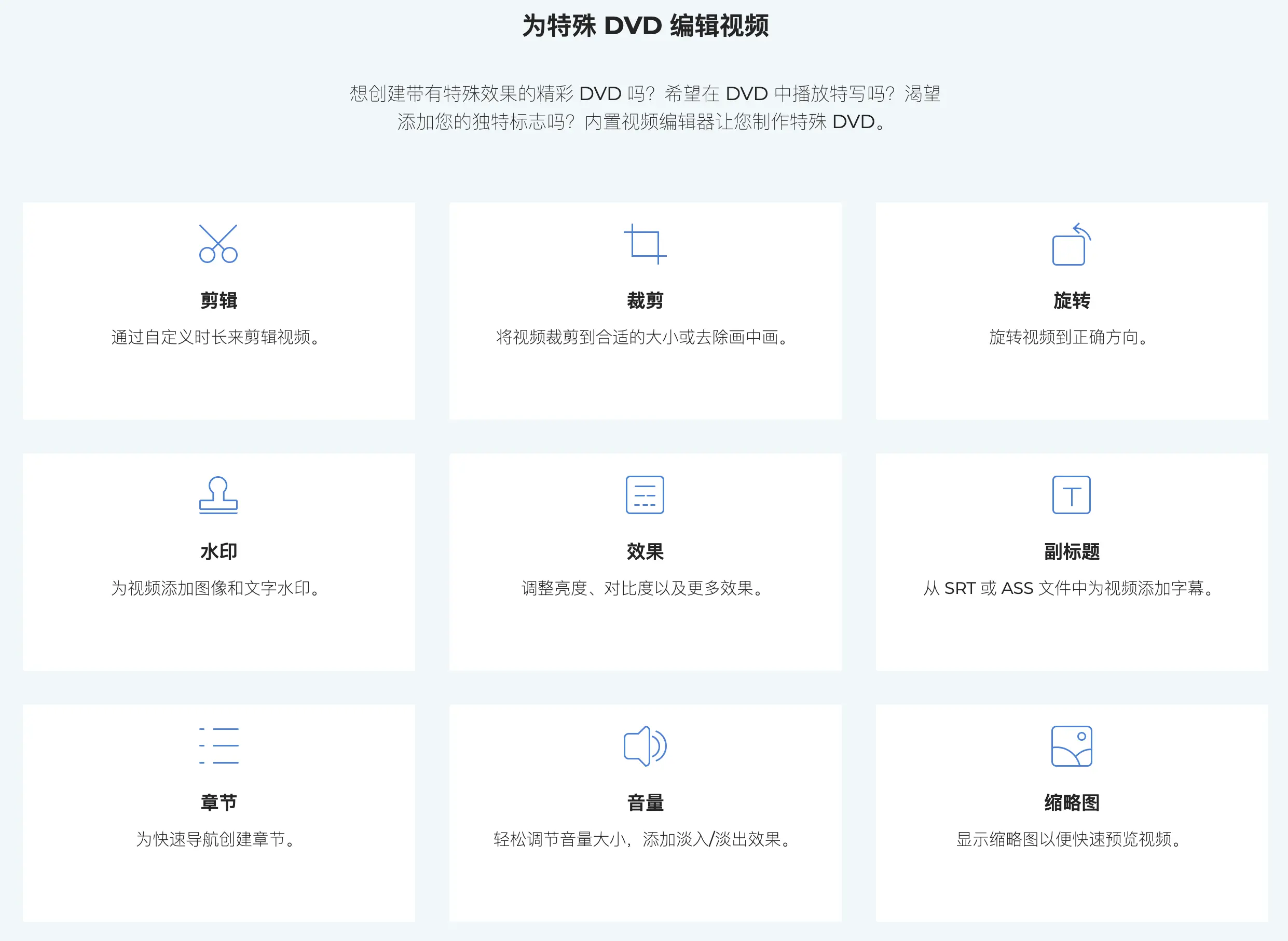Select the 旋转 card title
Viewport: 1288px width, 941px height.
click(1071, 300)
